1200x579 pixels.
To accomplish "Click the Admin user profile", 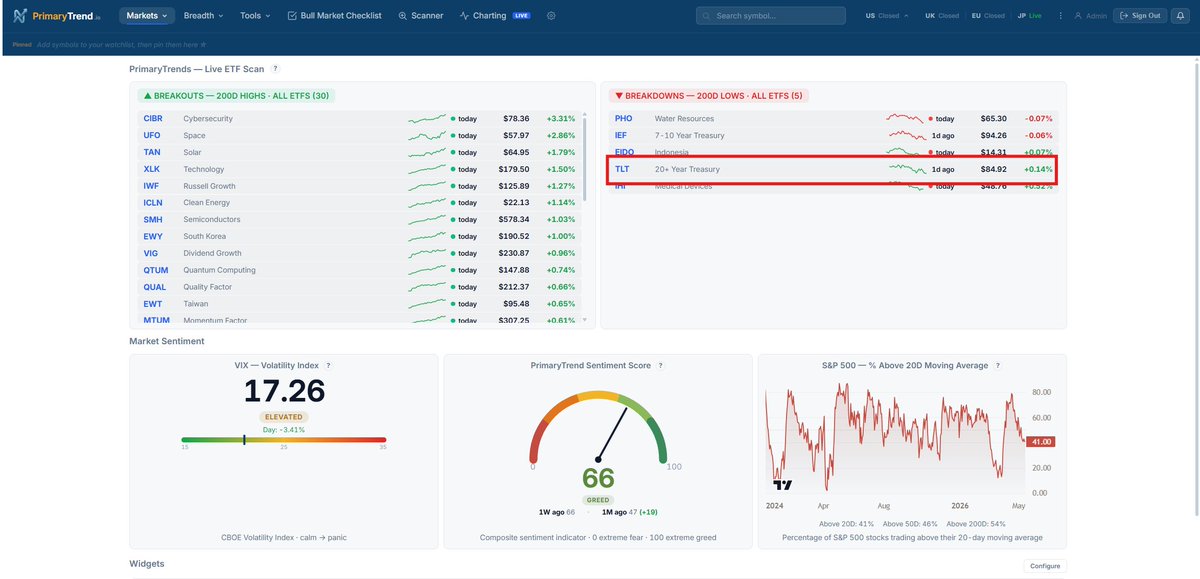I will [1090, 16].
